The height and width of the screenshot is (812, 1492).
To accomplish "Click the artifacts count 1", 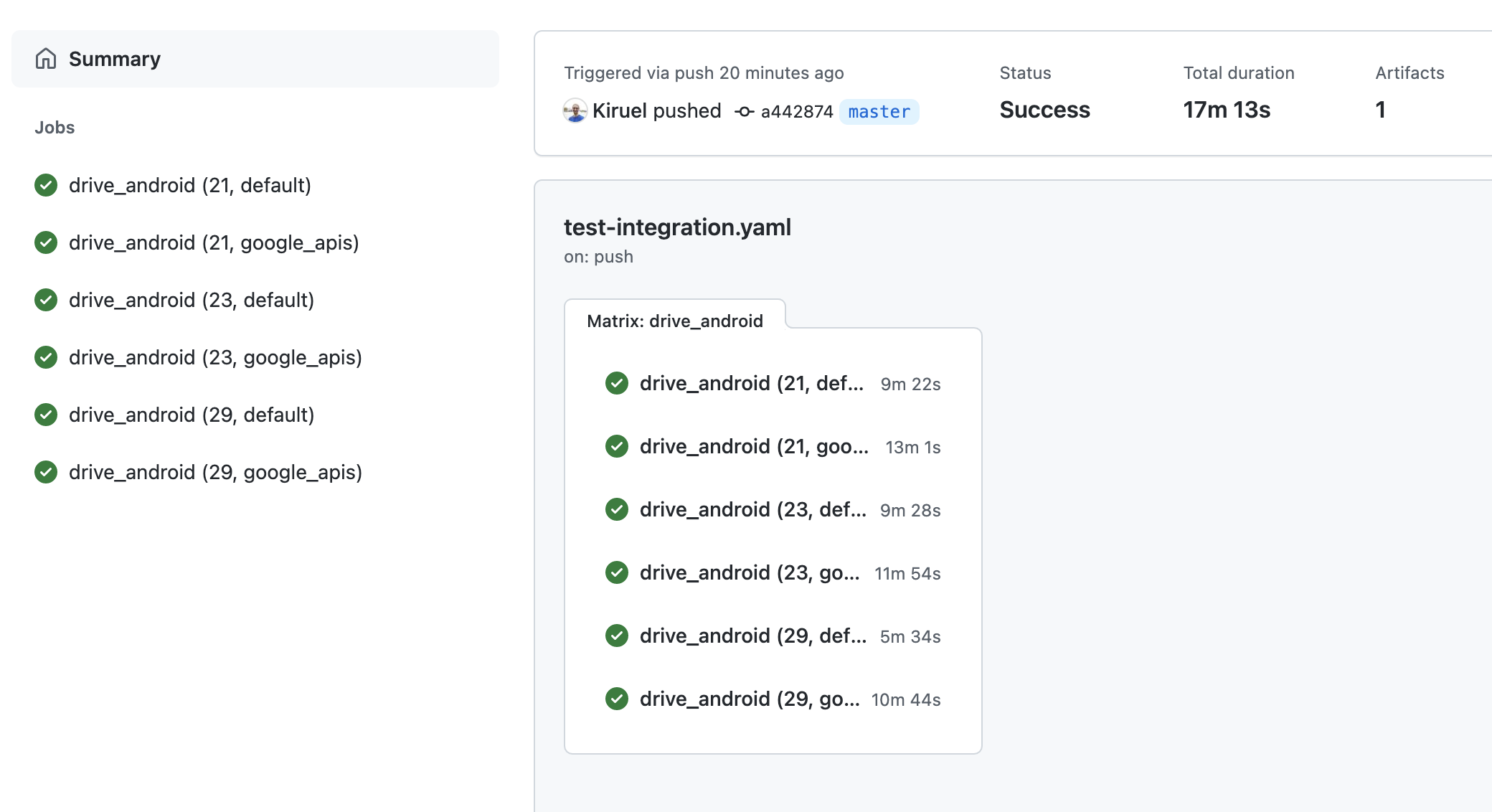I will [x=1381, y=110].
